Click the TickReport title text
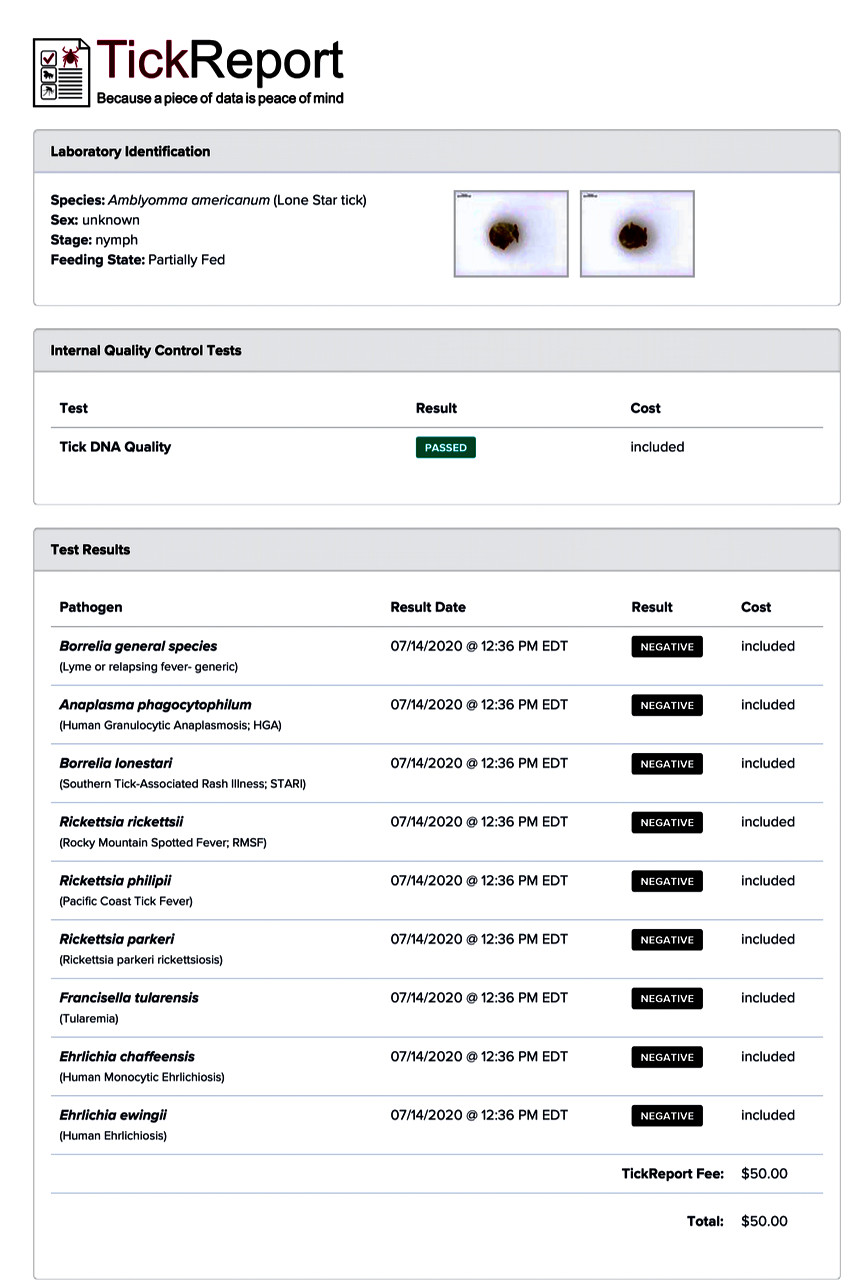Viewport: 854px width, 1280px height. click(x=221, y=61)
